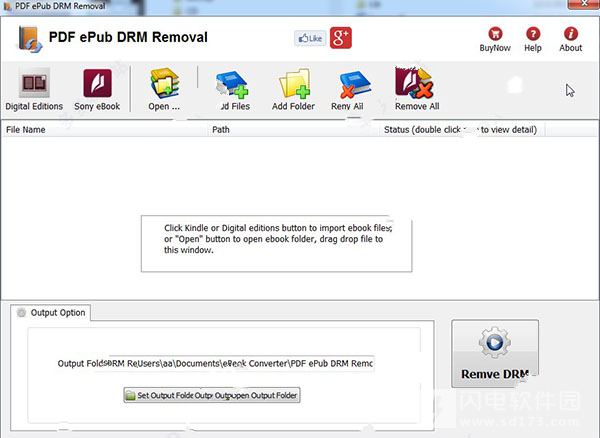600x438 pixels.
Task: Click the Facebook Like button
Action: click(x=310, y=38)
